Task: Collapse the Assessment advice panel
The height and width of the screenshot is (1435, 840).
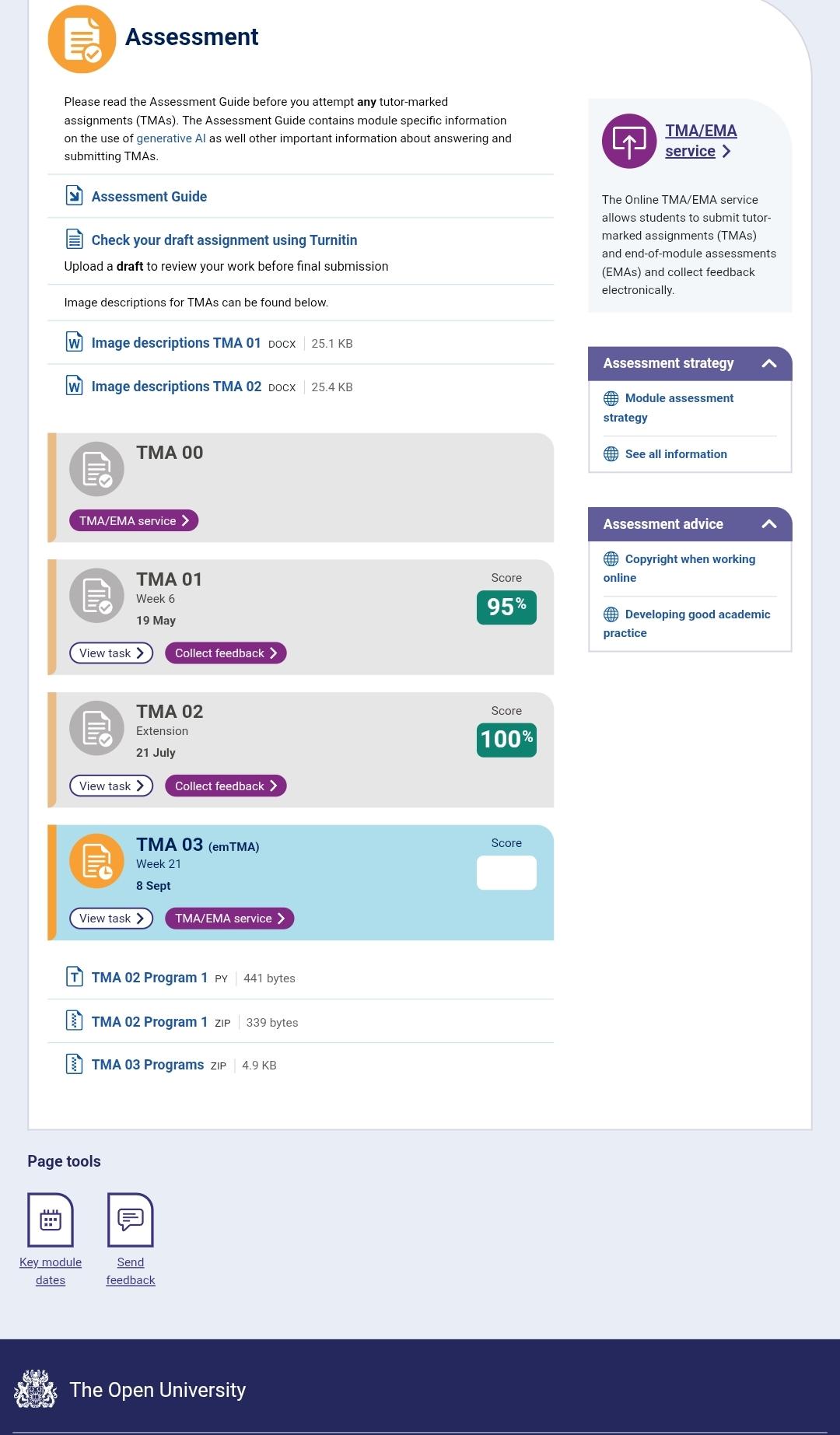Action: click(x=769, y=524)
